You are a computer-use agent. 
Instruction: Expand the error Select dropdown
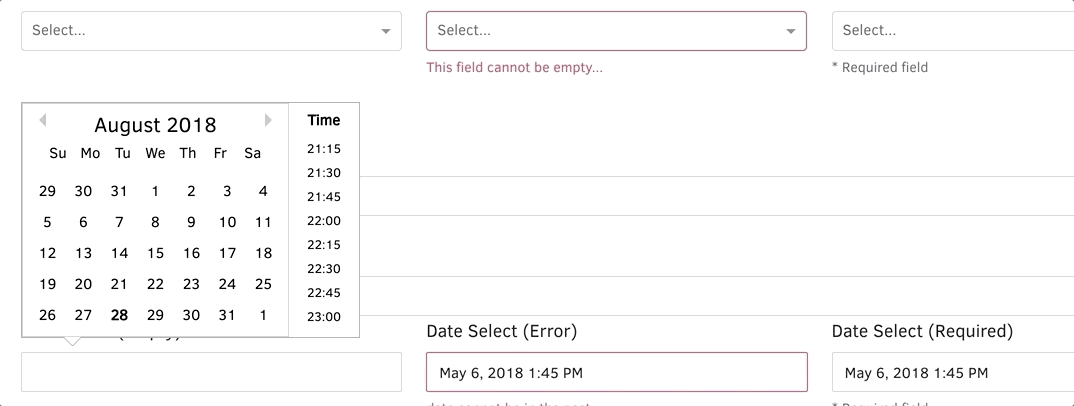616,31
